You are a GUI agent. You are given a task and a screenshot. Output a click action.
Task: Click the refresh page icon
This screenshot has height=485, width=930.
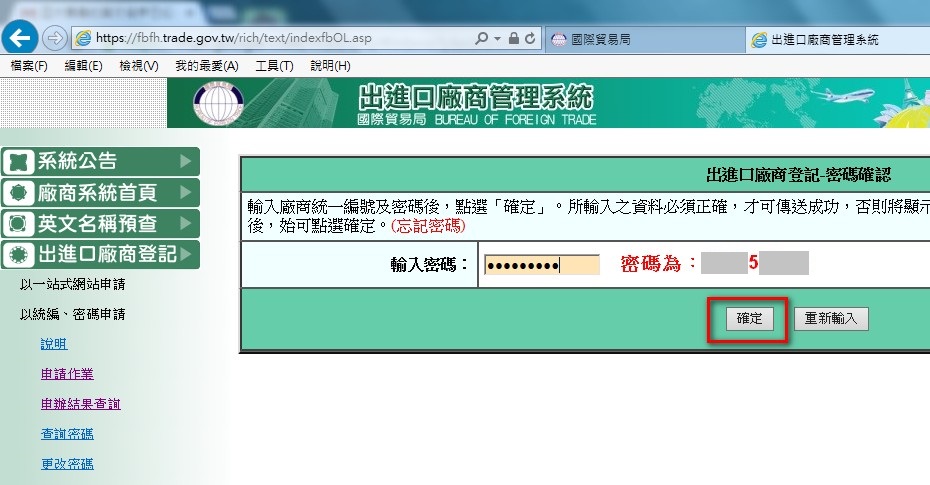(530, 39)
